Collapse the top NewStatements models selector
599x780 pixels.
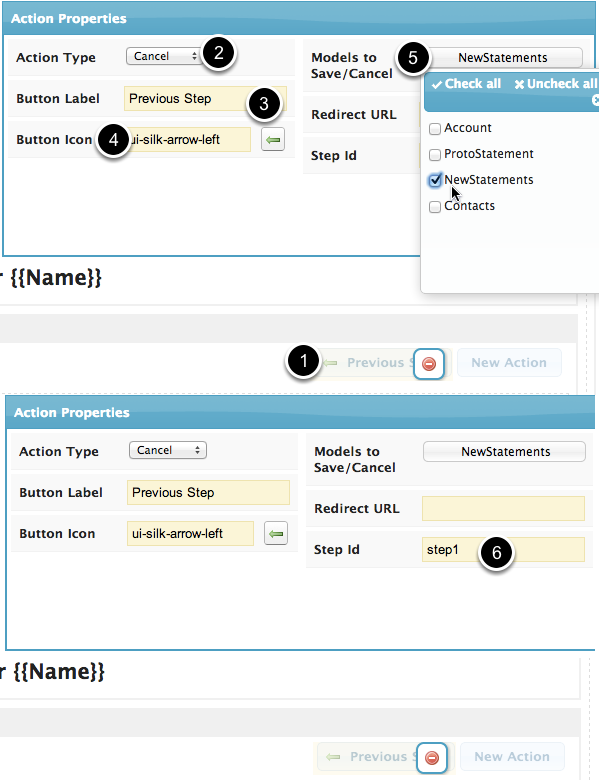tap(502, 58)
